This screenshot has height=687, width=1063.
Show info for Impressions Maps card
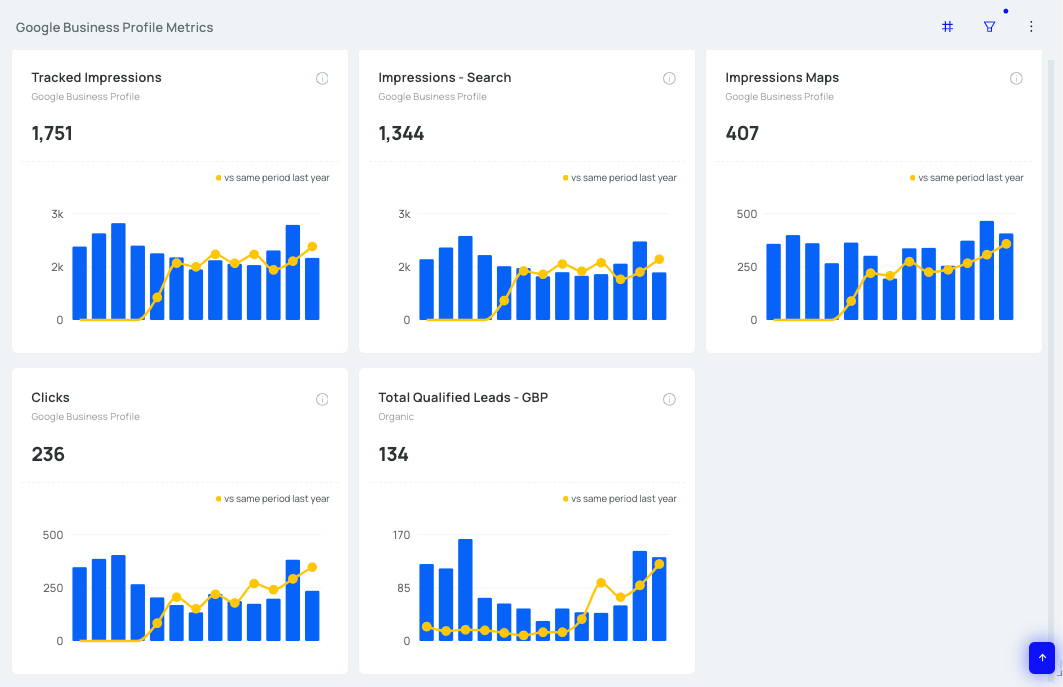1016,79
